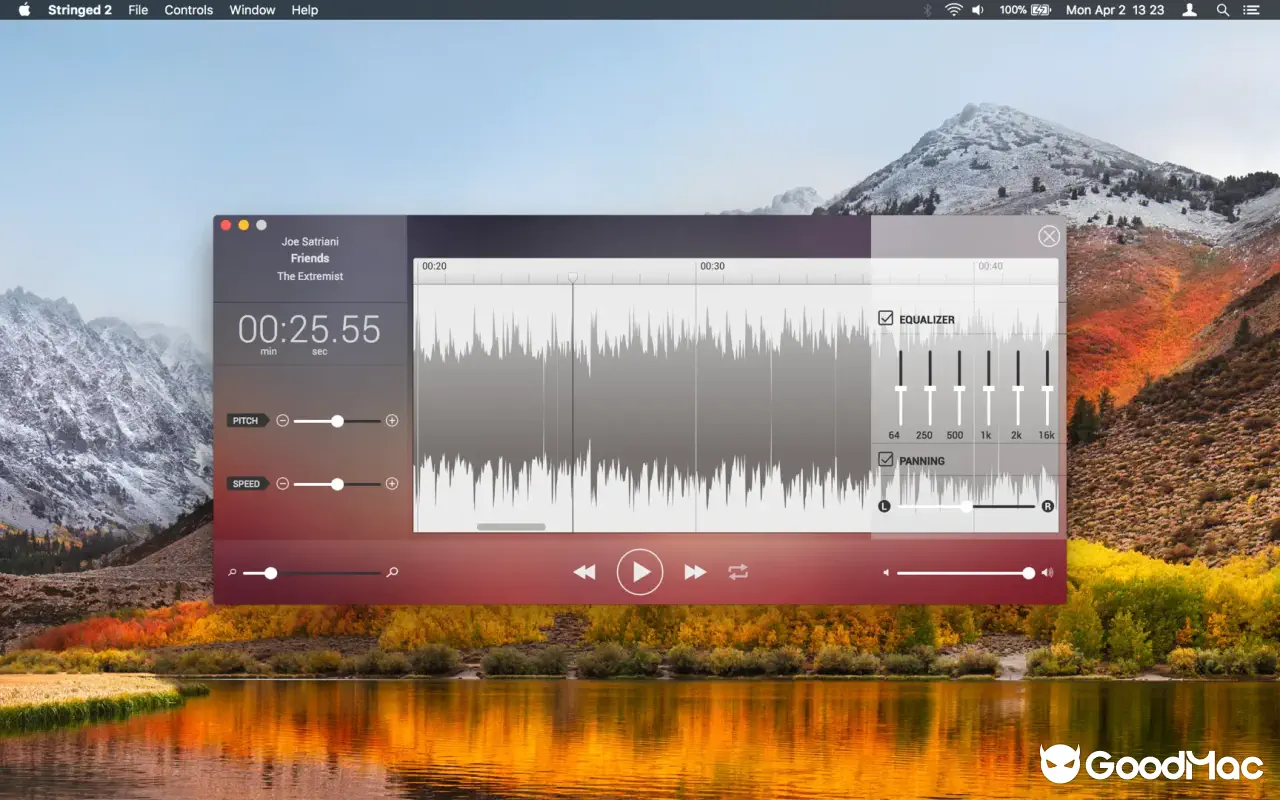Open the Controls menu

pos(189,10)
